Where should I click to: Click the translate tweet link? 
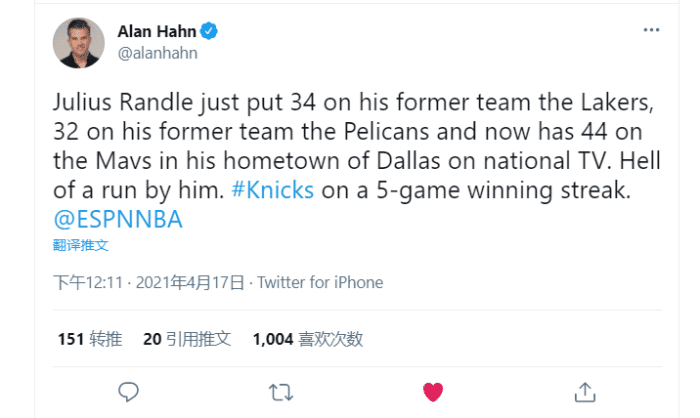pyautogui.click(x=81, y=244)
